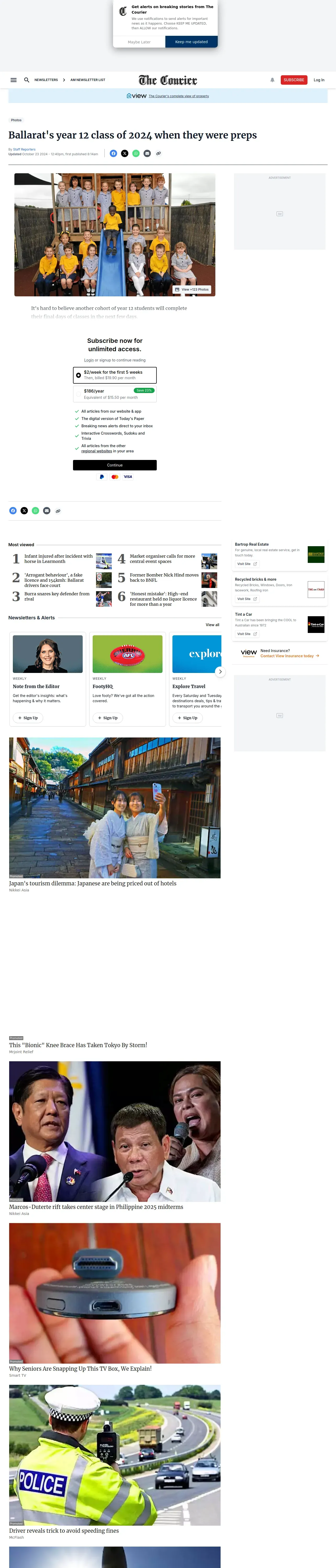Click the year 12 preps class photo
Image resolution: width=336 pixels, height=1568 pixels.
115,235
